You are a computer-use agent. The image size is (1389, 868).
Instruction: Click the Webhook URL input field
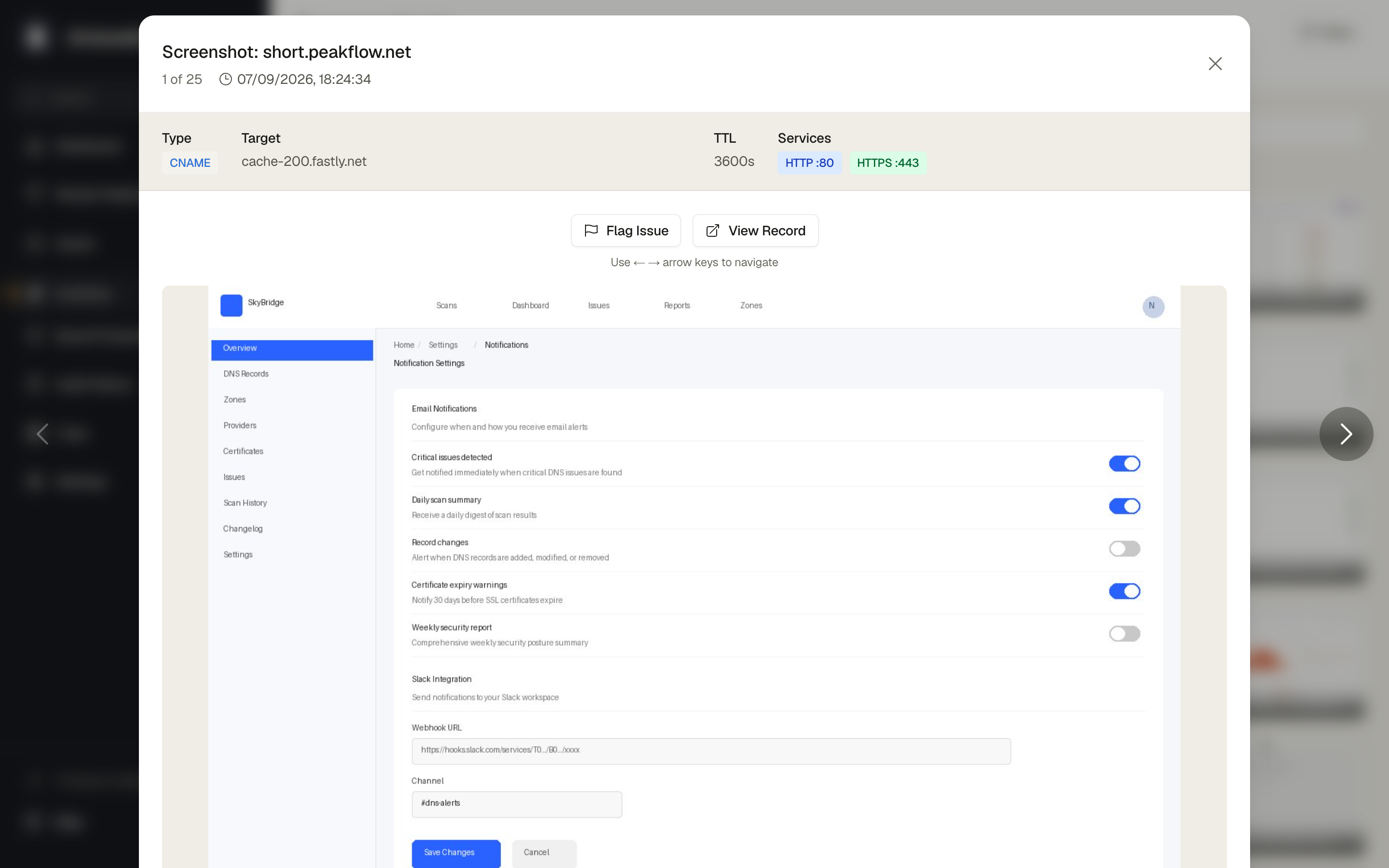(x=710, y=751)
